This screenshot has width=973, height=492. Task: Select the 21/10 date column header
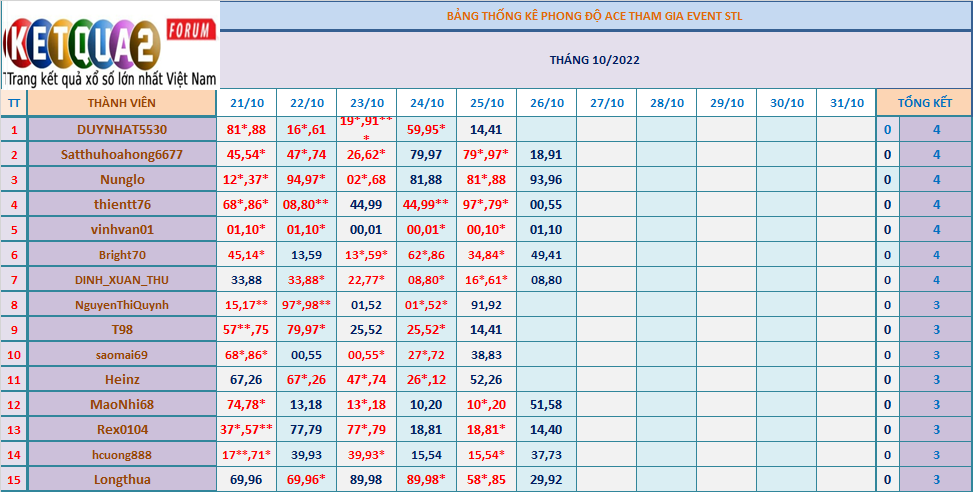point(247,103)
